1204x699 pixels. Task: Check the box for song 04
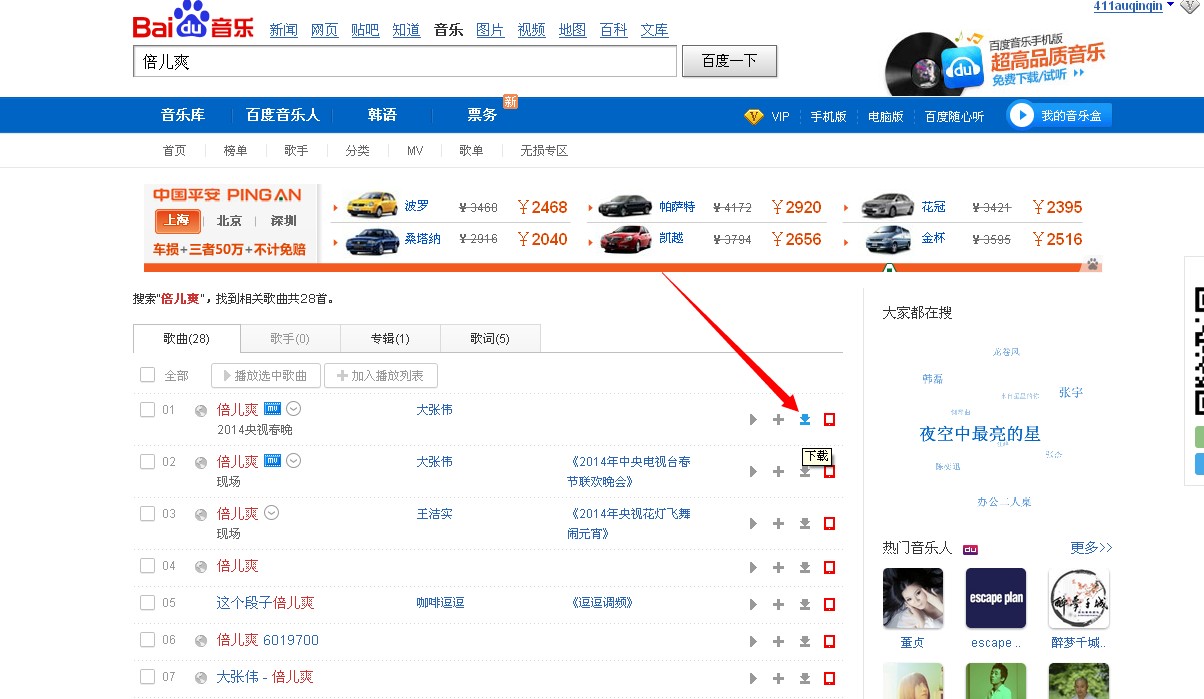click(147, 566)
